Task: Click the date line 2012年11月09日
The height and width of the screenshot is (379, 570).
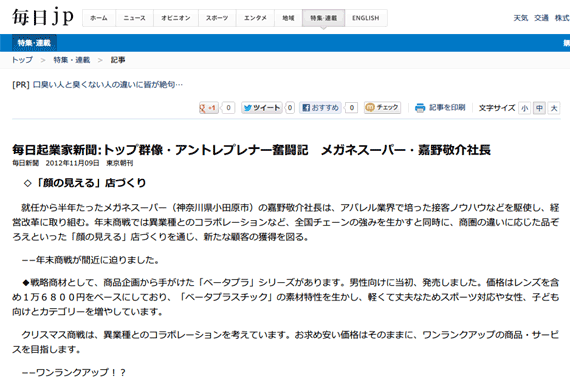Action: (72, 163)
